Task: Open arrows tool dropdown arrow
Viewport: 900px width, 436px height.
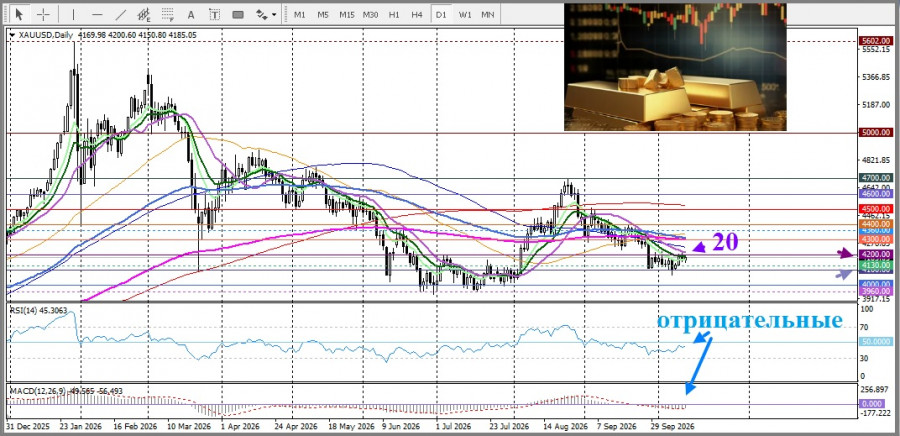Action: pyautogui.click(x=274, y=15)
